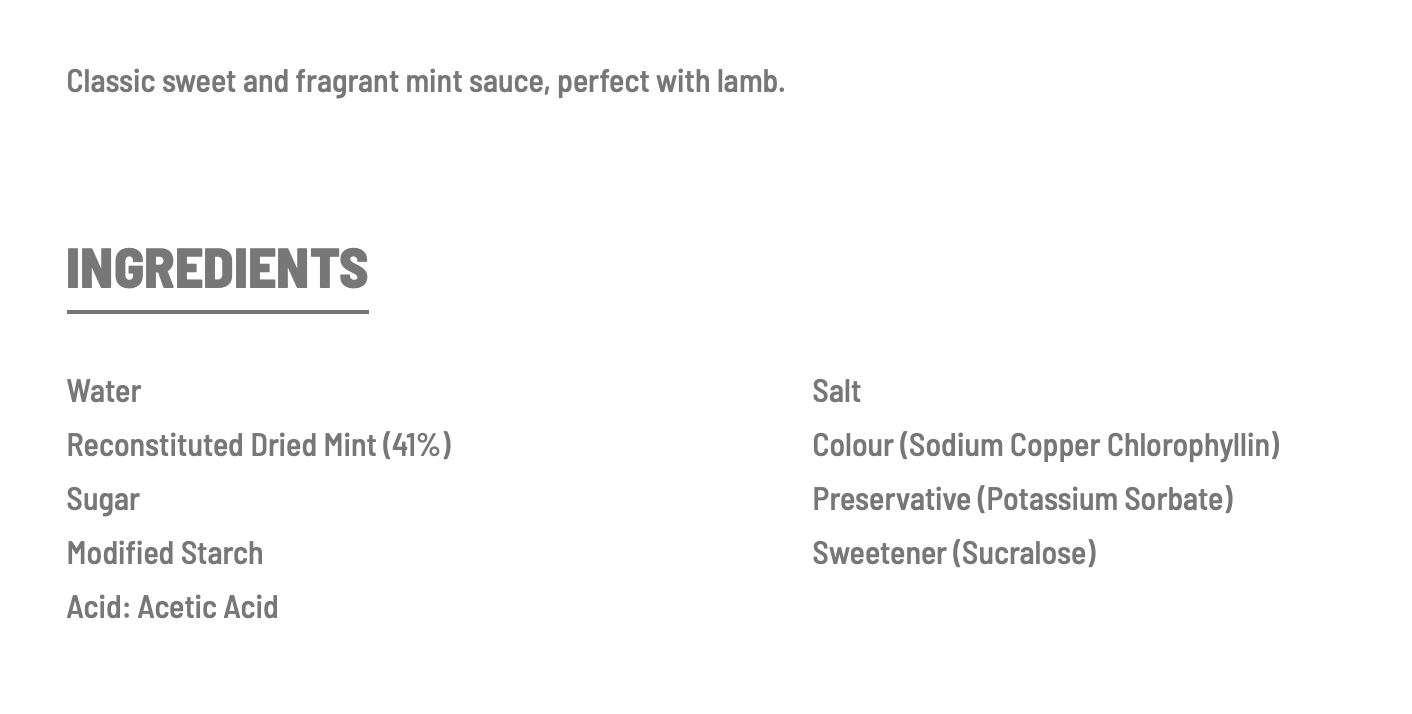
Task: Click Preservative (Potassium Sorbate) entry
Action: click(1023, 499)
